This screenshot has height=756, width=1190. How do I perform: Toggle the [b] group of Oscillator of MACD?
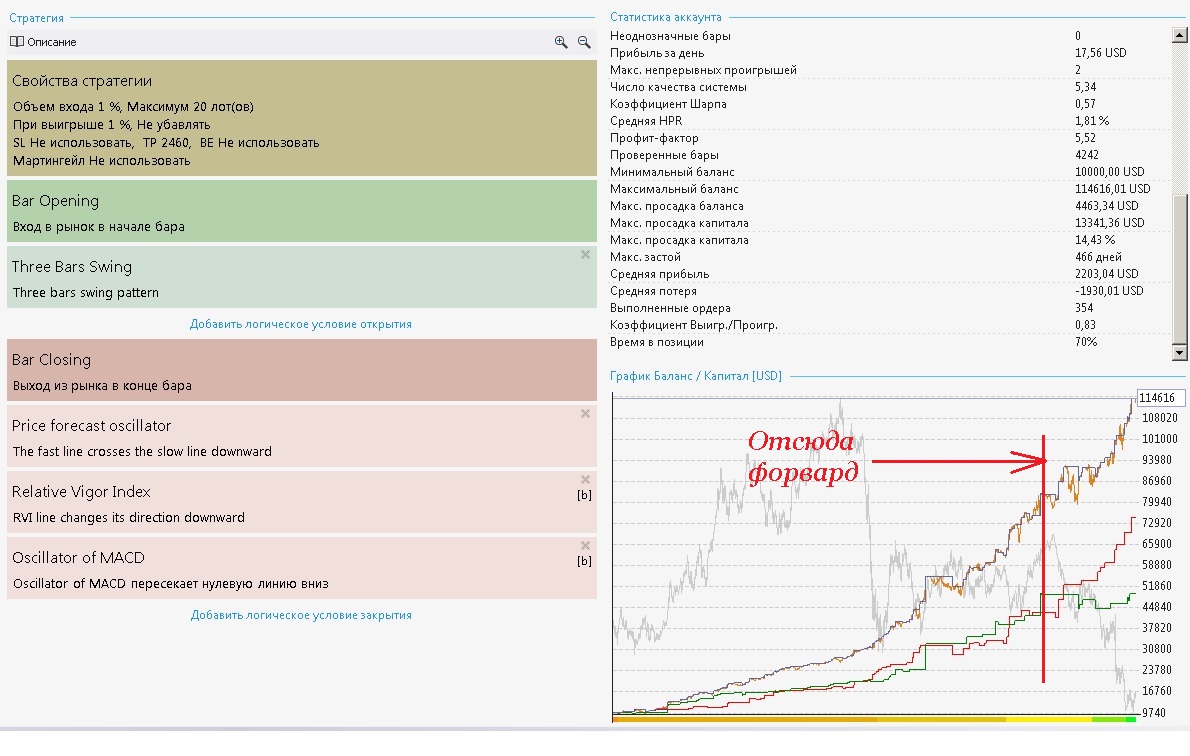584,561
